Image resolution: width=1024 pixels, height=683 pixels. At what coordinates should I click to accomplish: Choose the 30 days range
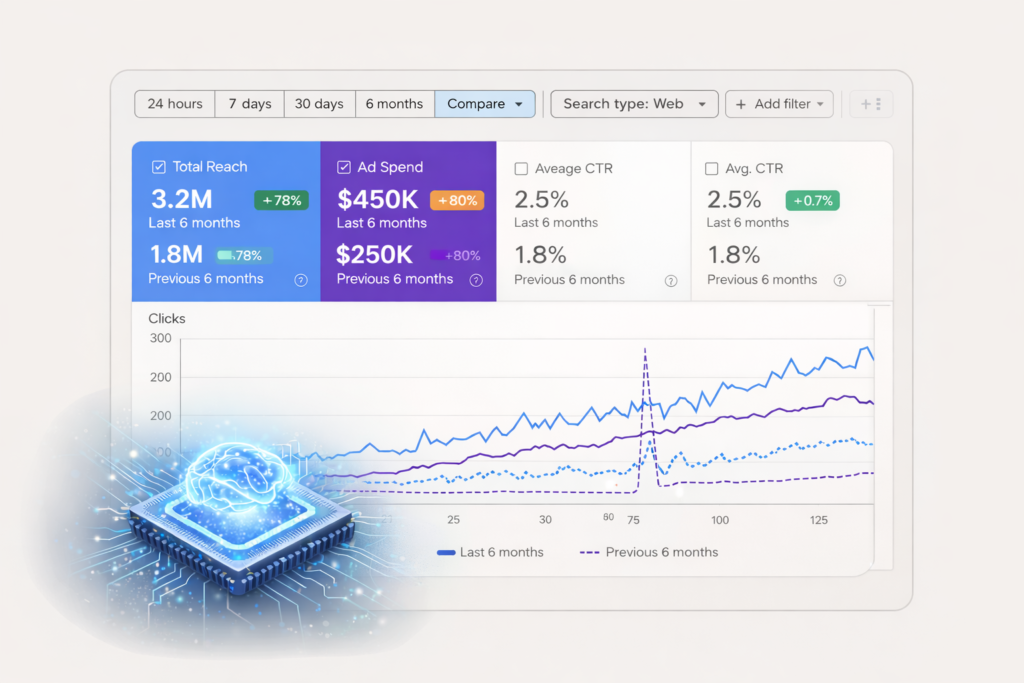point(319,104)
